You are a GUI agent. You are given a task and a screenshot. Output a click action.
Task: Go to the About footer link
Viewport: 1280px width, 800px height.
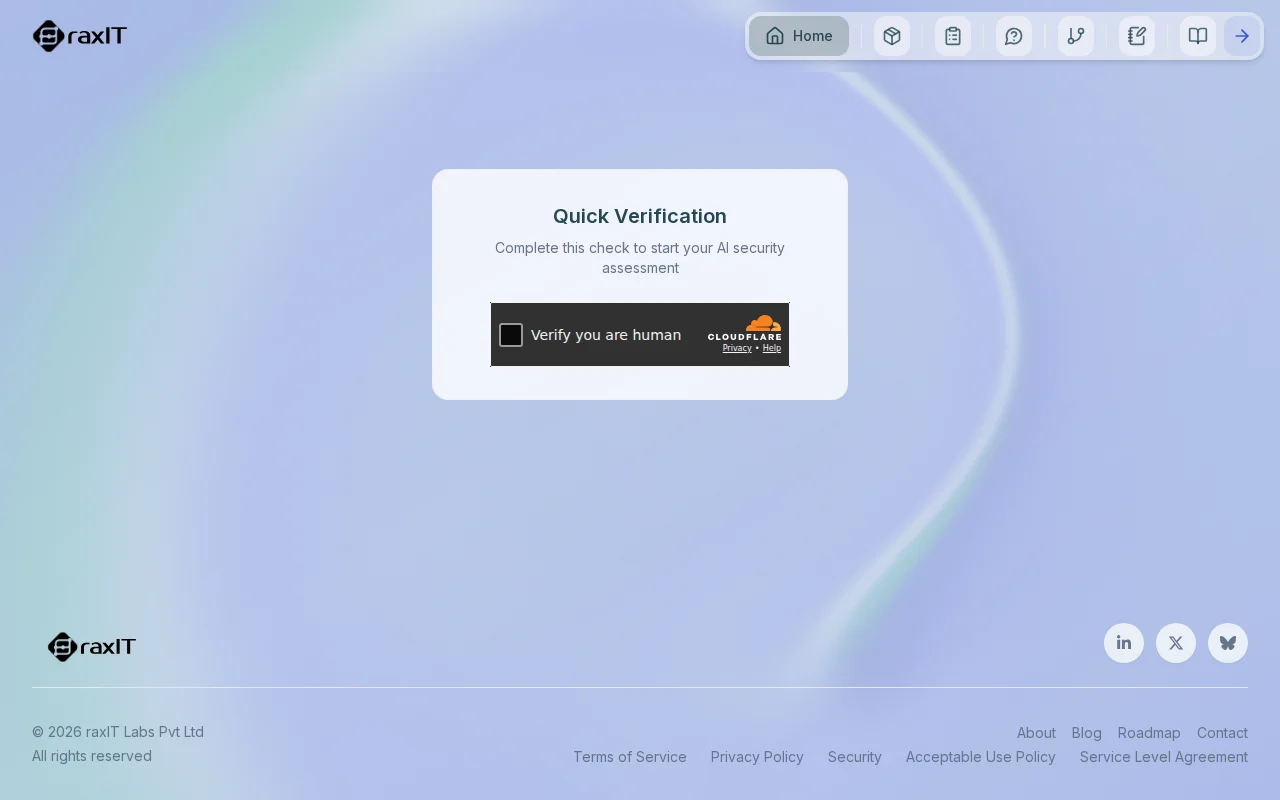[1036, 733]
